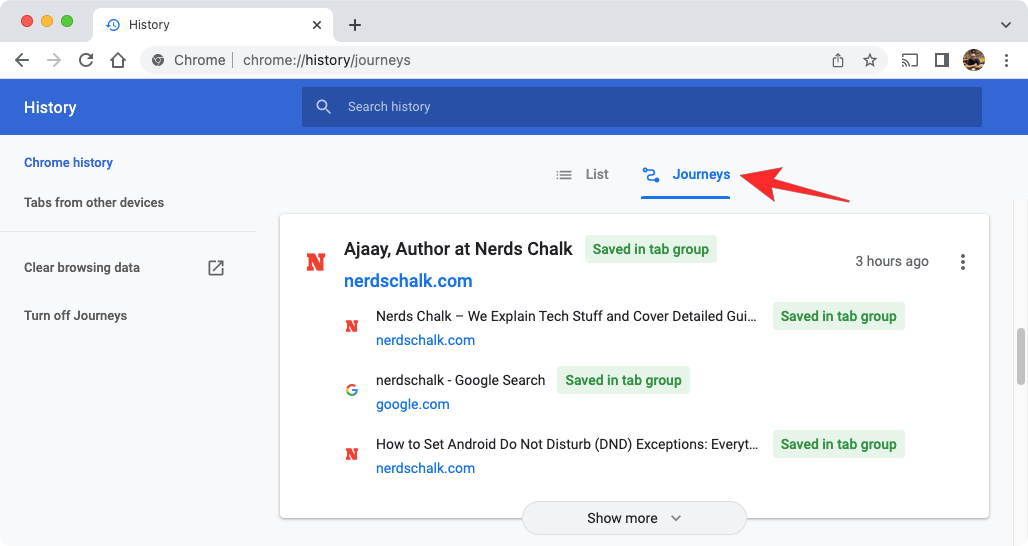Viewport: 1028px width, 546px height.
Task: Open new tab with plus button
Action: pos(355,25)
